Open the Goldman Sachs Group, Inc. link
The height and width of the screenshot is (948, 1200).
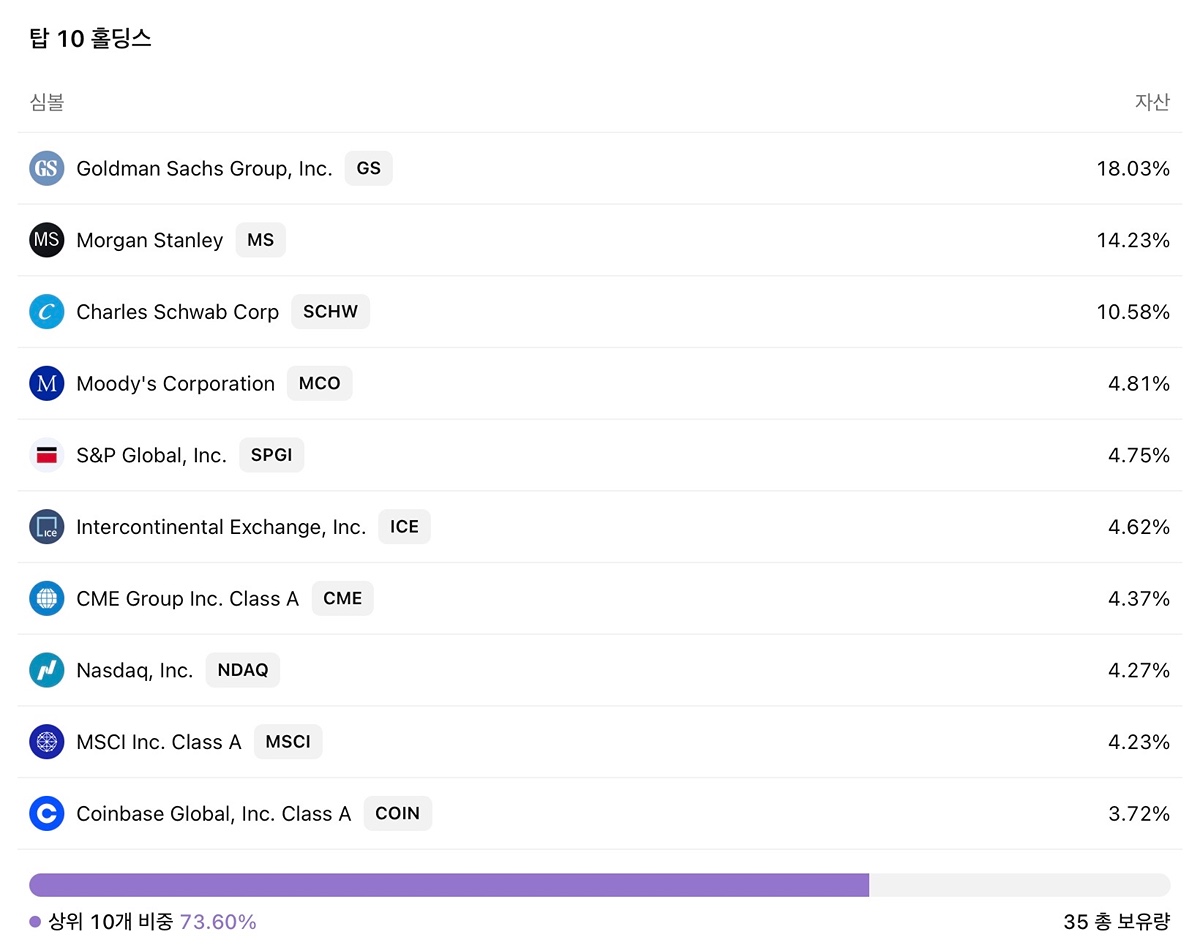tap(204, 169)
